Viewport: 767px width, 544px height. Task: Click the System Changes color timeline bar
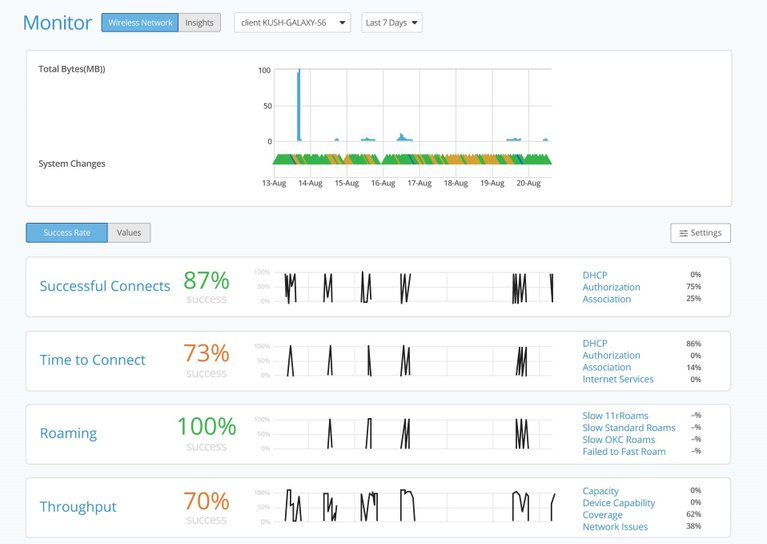pos(412,159)
